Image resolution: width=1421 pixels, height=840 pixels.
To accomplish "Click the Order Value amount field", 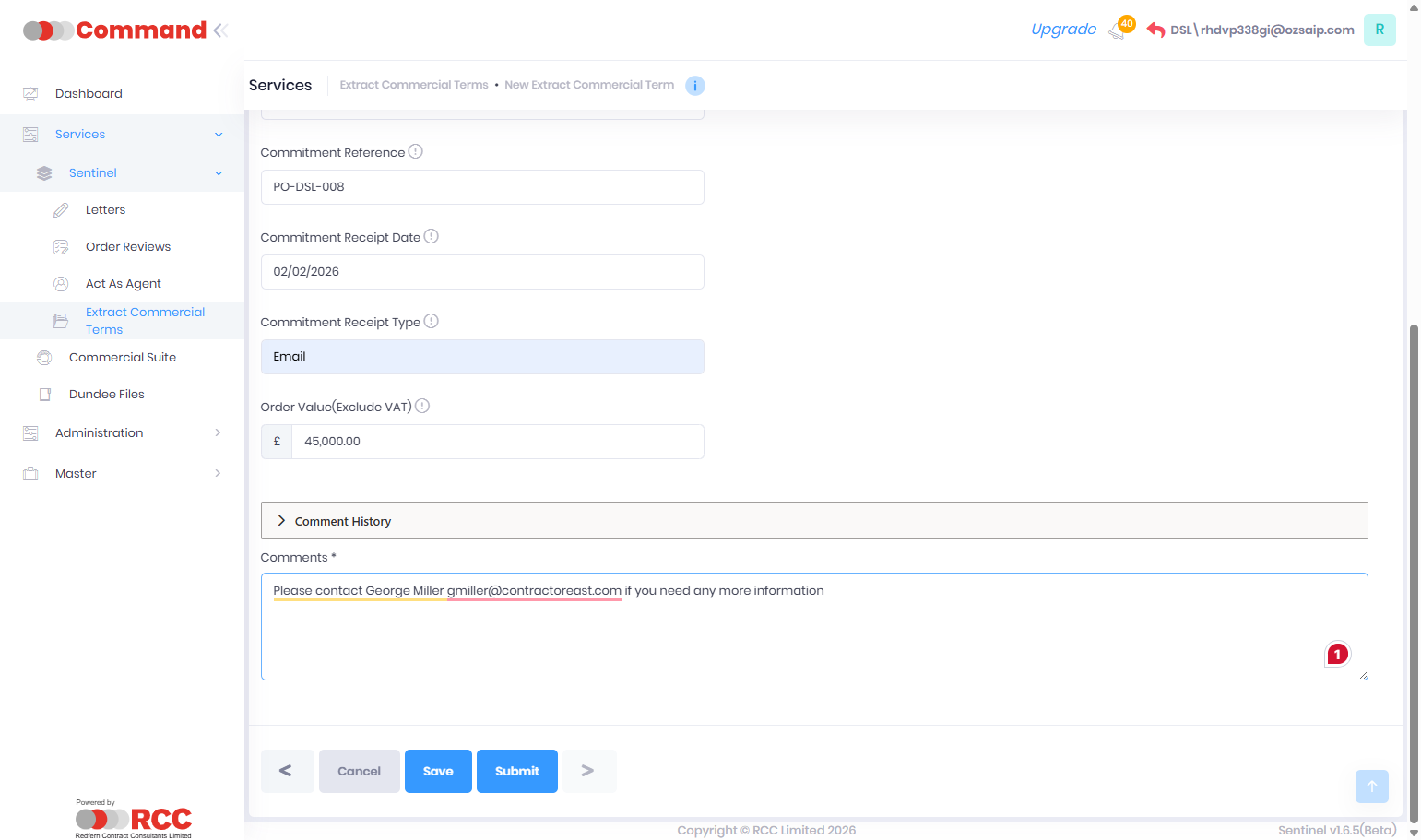I will 498,442.
